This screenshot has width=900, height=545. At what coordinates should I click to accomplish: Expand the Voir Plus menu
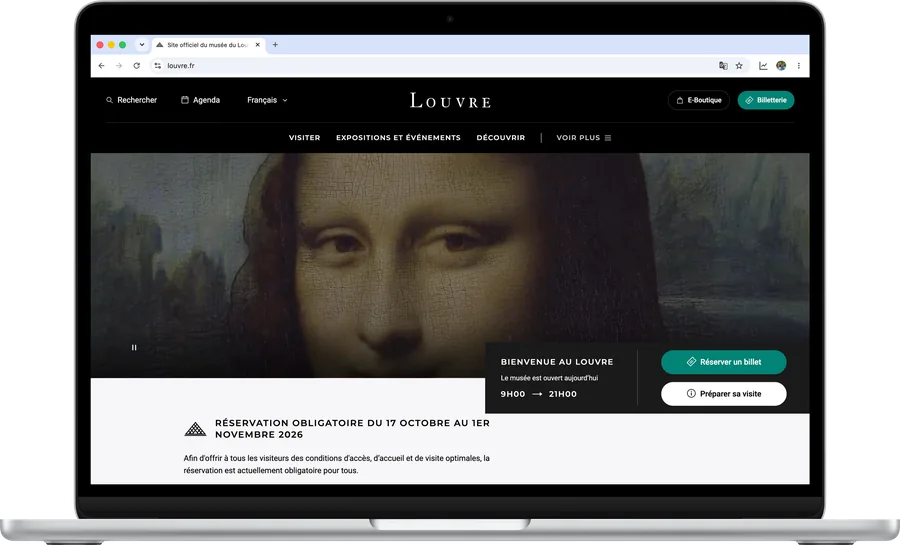coord(584,138)
